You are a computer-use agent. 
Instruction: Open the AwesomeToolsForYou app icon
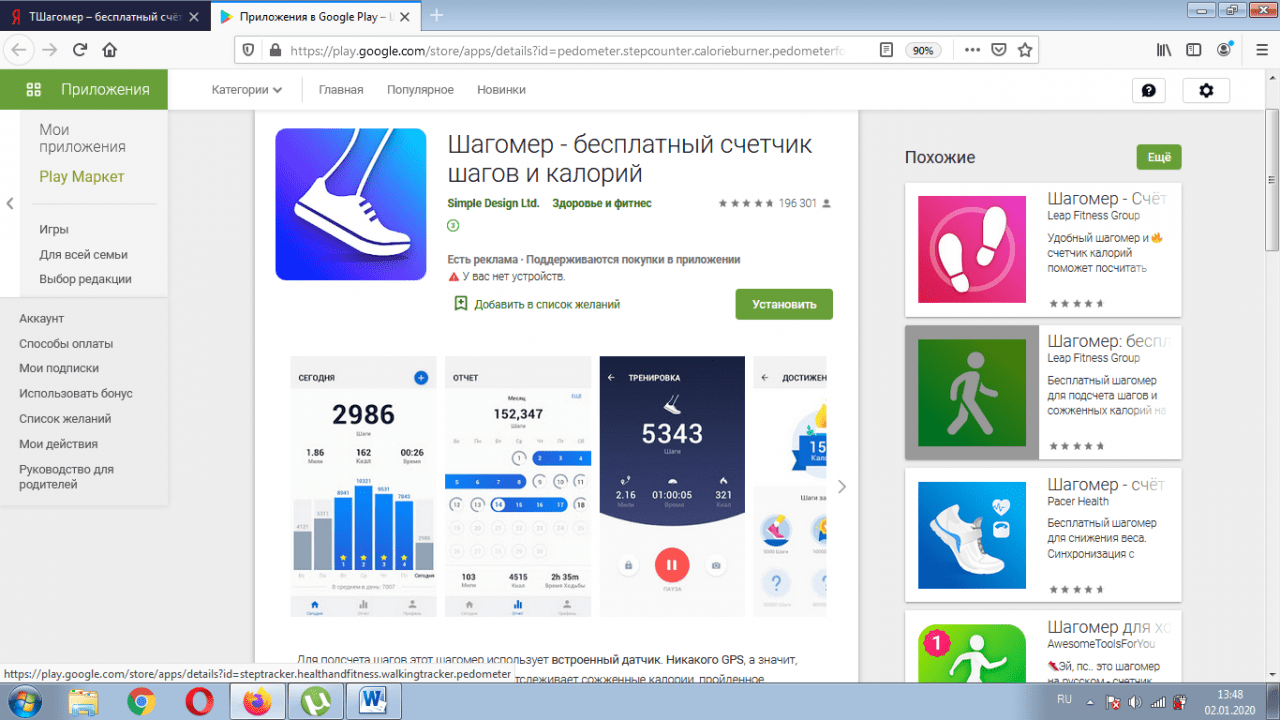click(x=972, y=654)
